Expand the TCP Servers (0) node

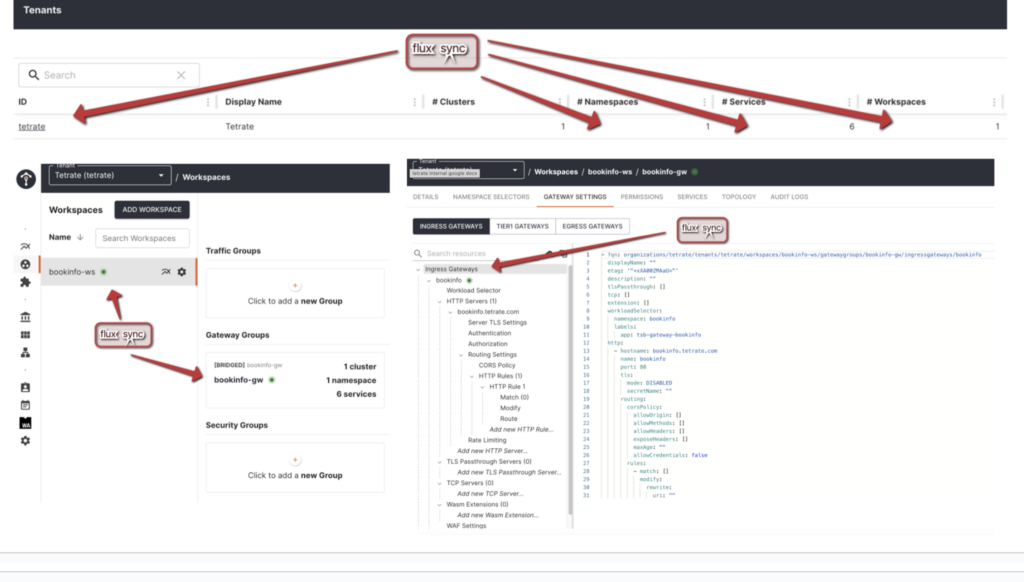(441, 483)
